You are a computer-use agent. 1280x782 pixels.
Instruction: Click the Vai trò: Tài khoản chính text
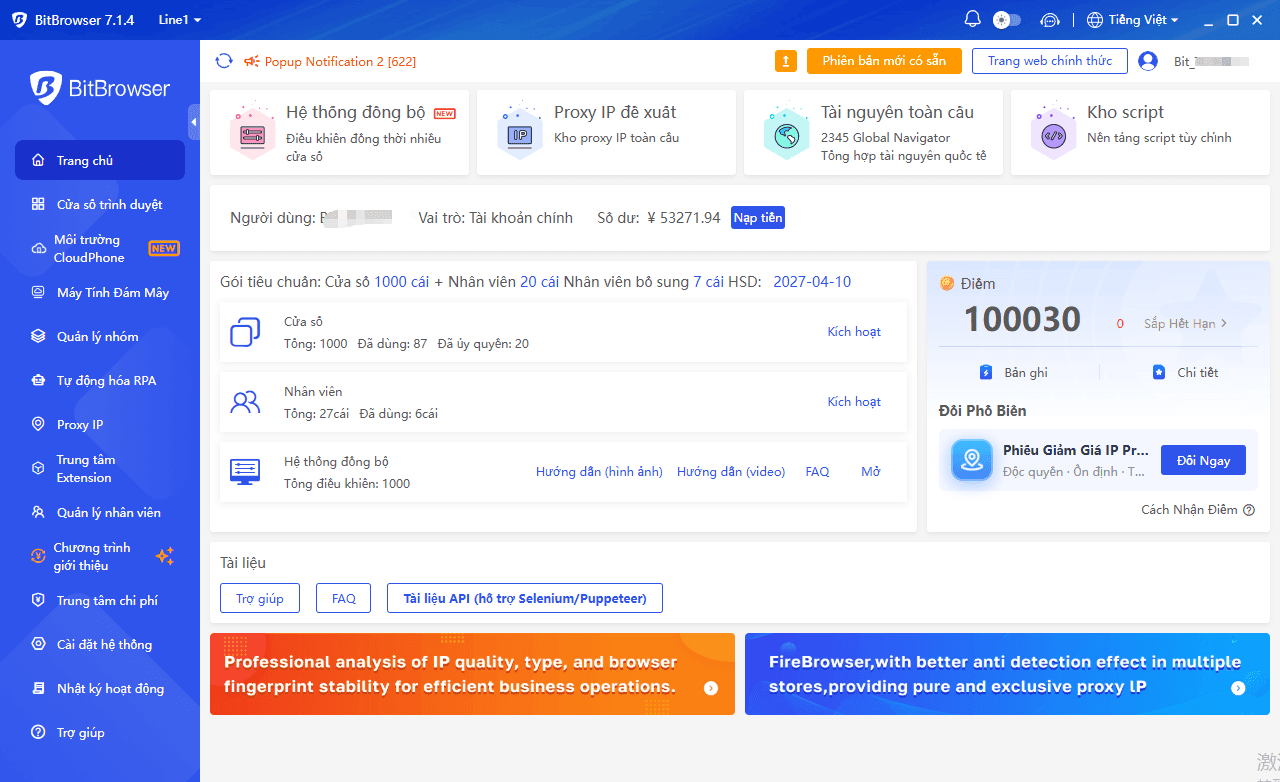point(496,218)
